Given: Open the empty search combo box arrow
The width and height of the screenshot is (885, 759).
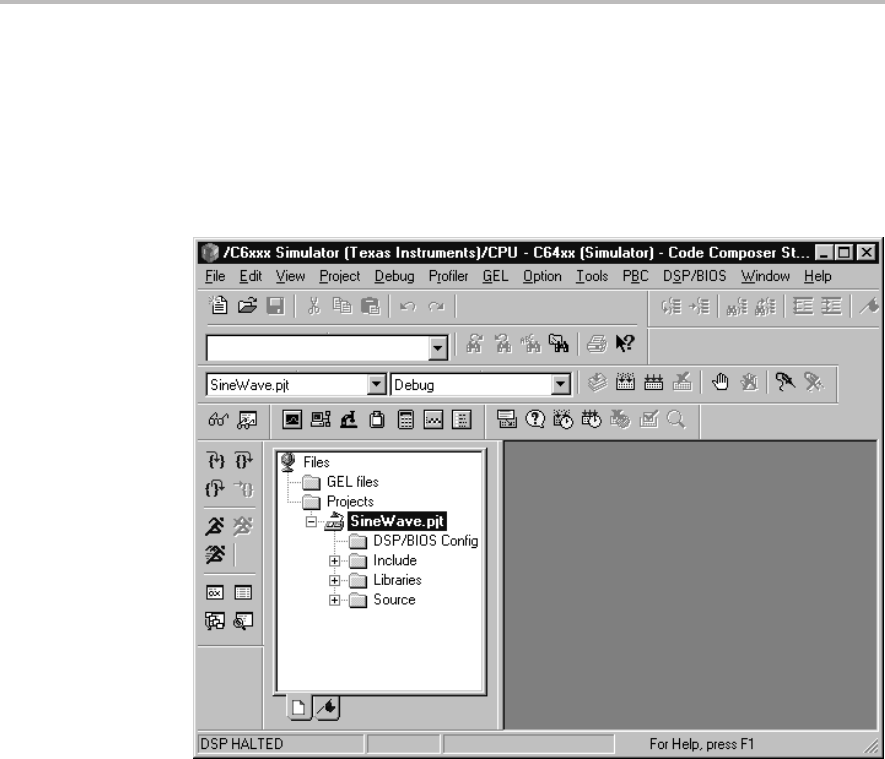Looking at the screenshot, I should coord(437,348).
